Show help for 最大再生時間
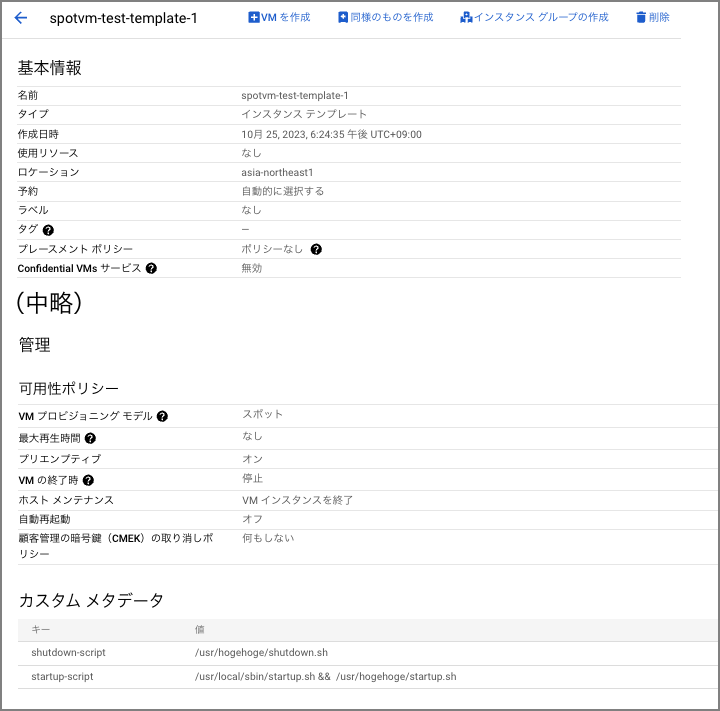This screenshot has width=720, height=711. (90, 438)
